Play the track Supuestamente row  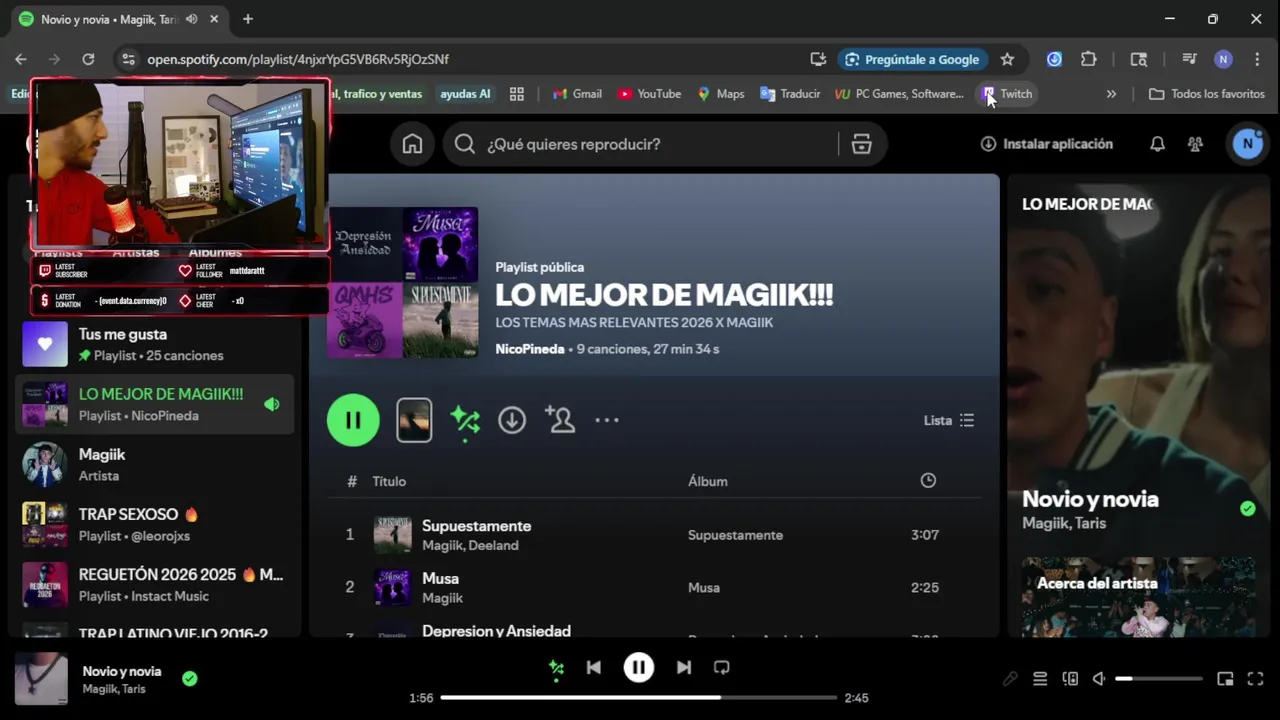(x=654, y=535)
